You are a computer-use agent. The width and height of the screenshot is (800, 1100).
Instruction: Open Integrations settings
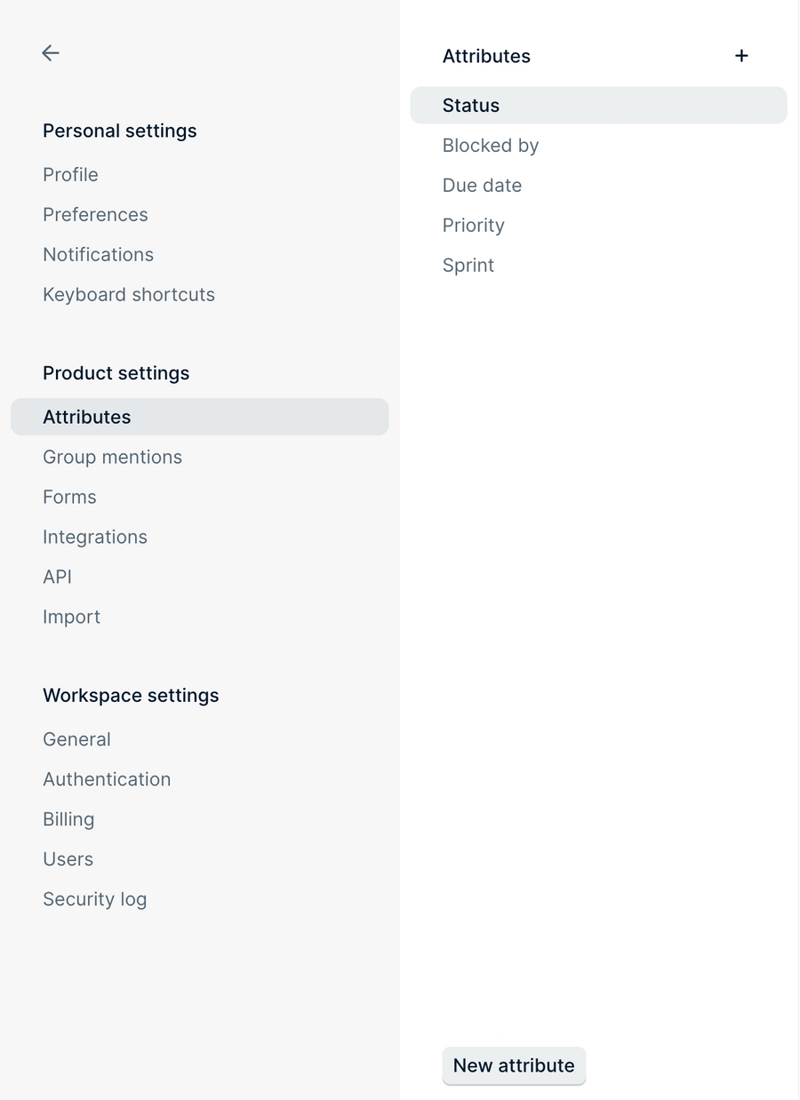tap(95, 536)
